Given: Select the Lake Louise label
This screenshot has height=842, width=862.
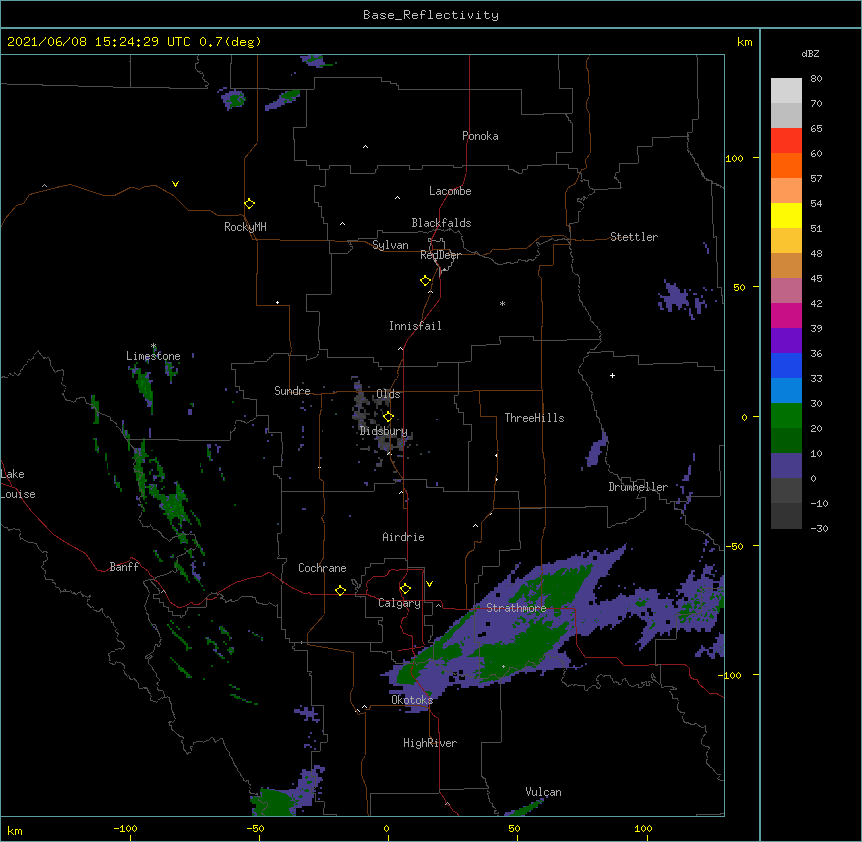Looking at the screenshot, I should pos(18,484).
